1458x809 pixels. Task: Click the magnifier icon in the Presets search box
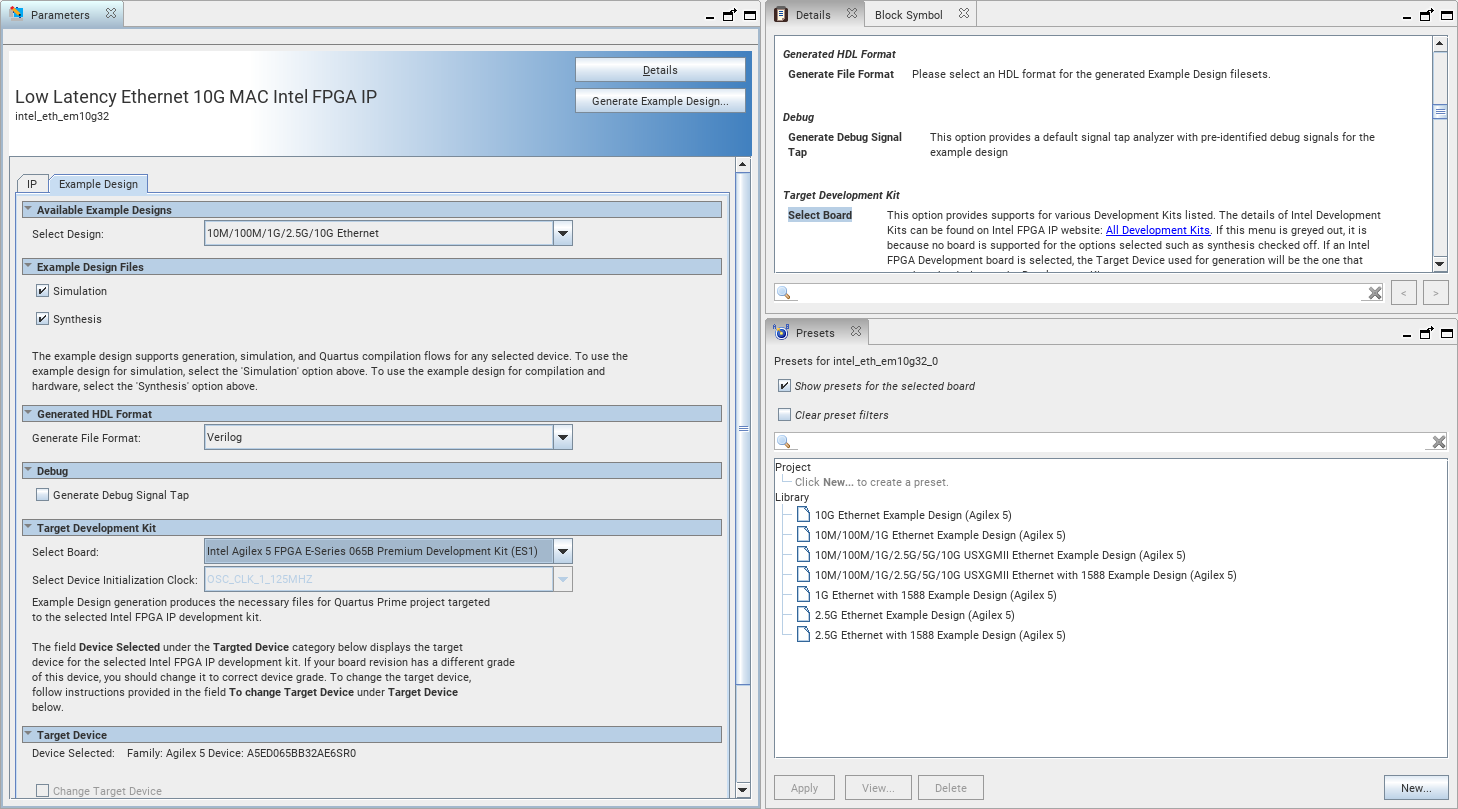point(785,442)
